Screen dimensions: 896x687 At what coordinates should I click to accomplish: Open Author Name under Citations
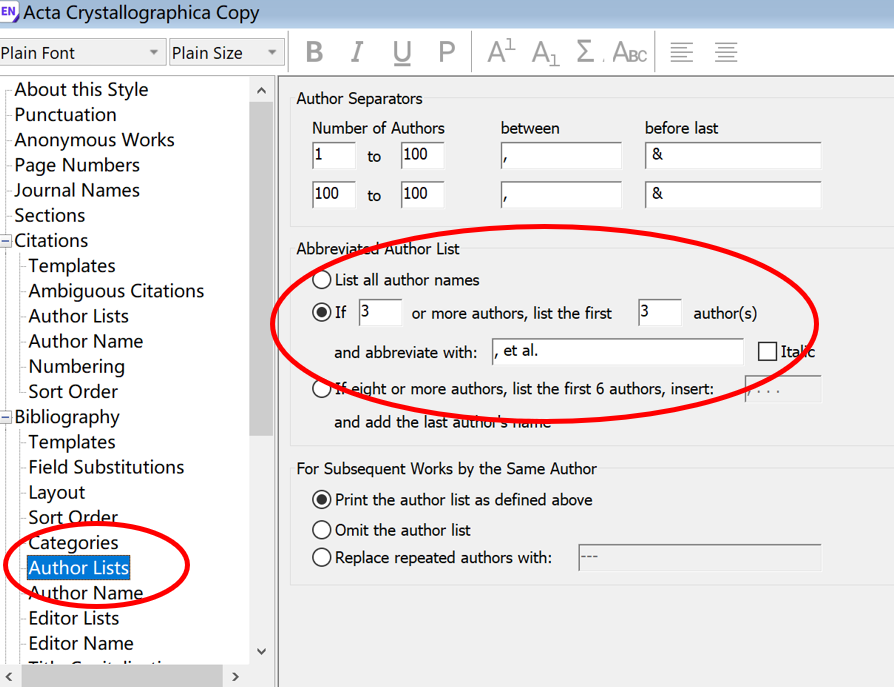pyautogui.click(x=86, y=341)
